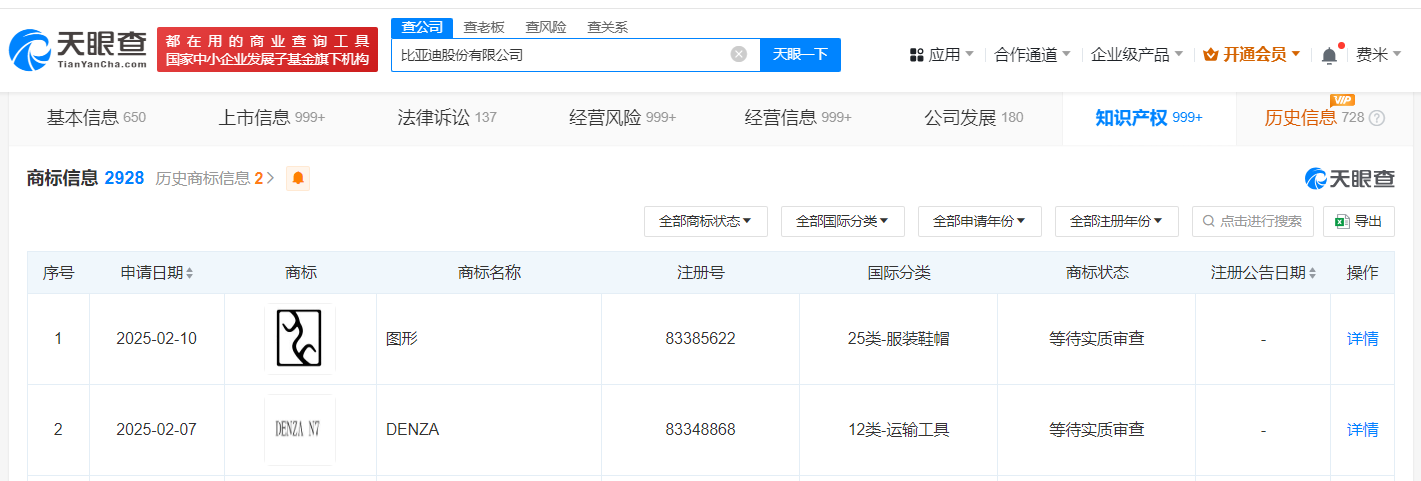1421x481 pixels.
Task: Open the 全部申请年份 dropdown
Action: point(979,221)
